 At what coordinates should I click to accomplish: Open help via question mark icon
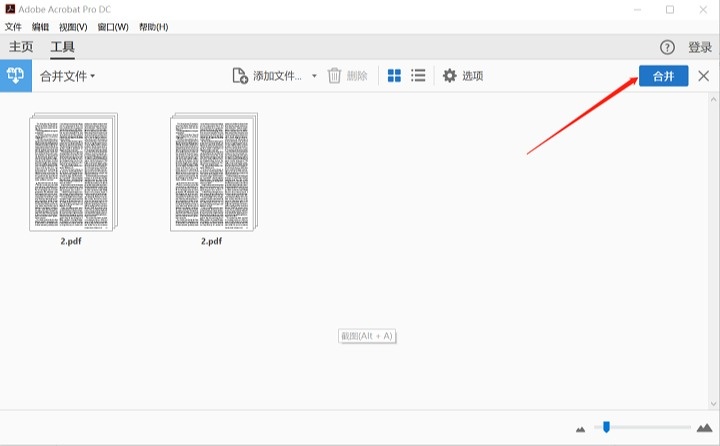(667, 47)
